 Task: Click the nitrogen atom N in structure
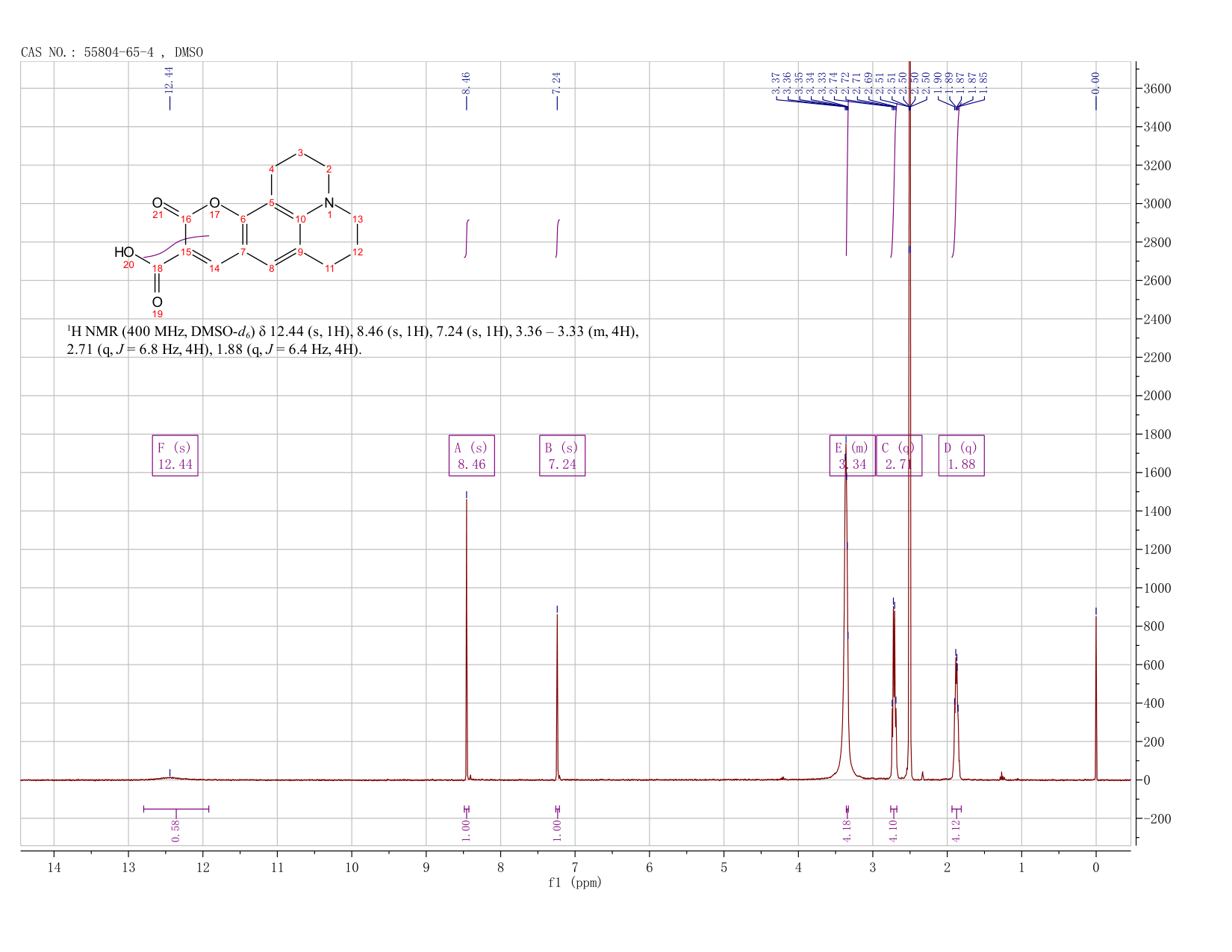pyautogui.click(x=329, y=203)
